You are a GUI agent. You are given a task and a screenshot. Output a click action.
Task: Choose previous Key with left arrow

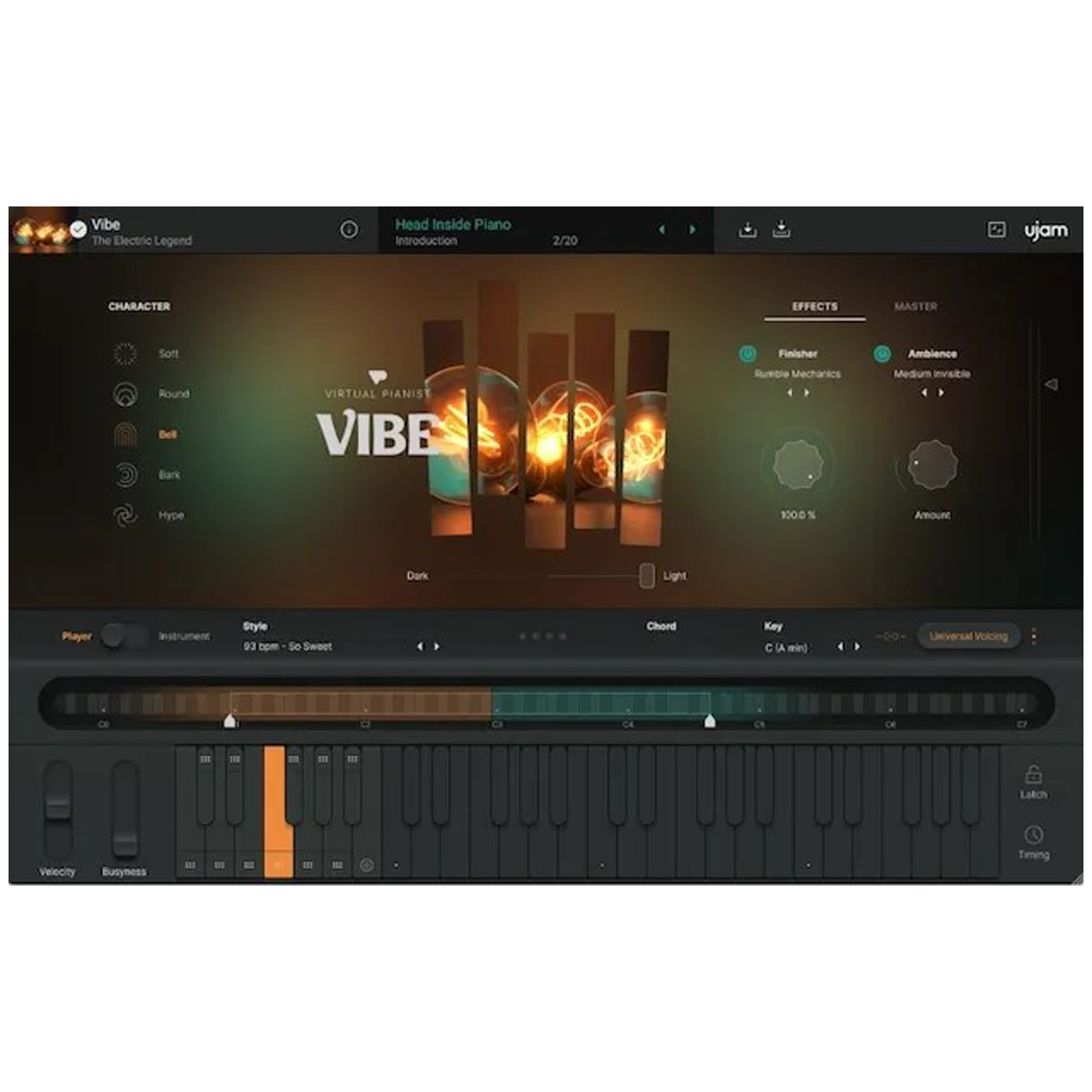click(x=840, y=647)
